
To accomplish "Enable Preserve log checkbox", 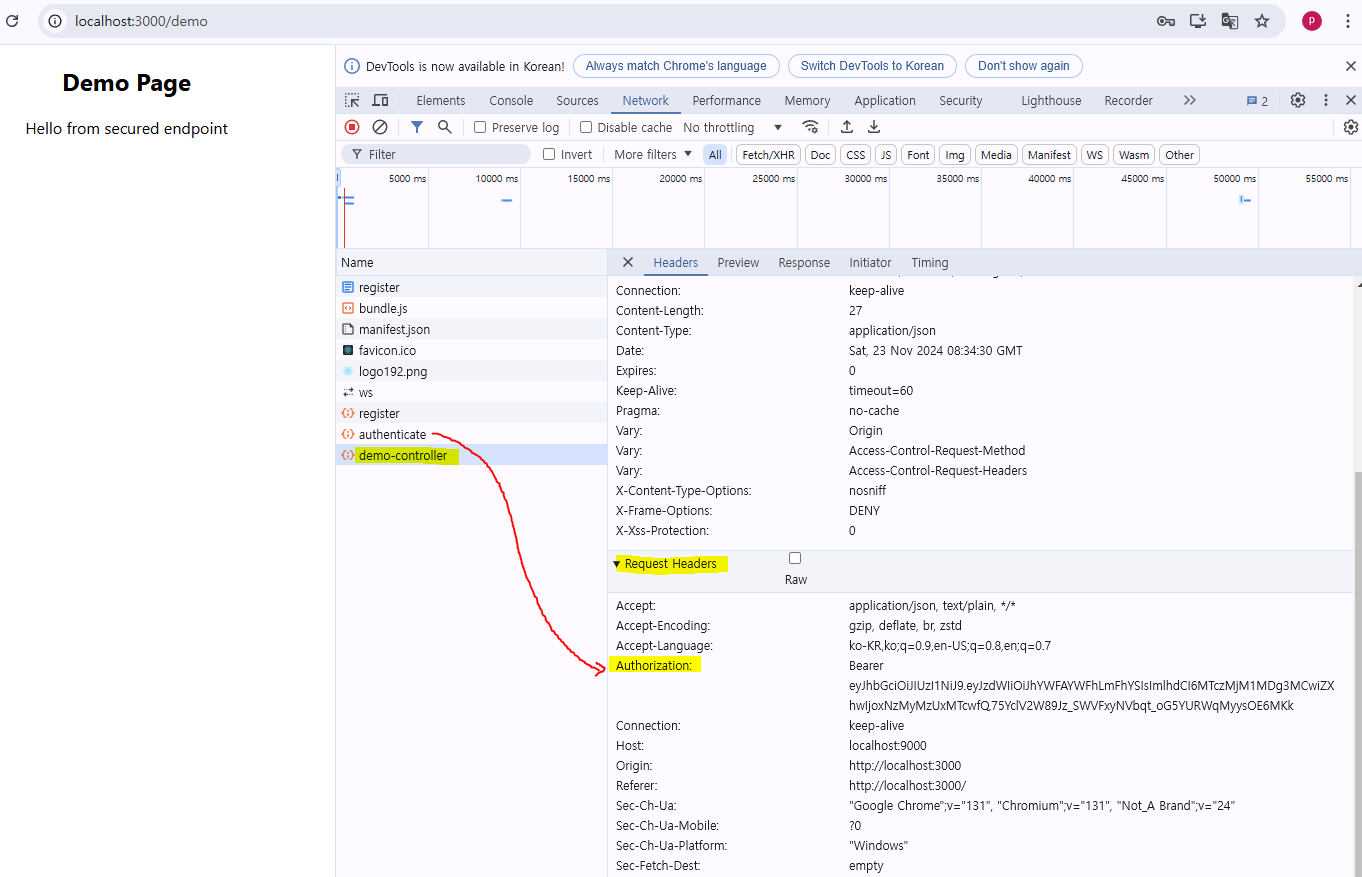I will coord(480,127).
